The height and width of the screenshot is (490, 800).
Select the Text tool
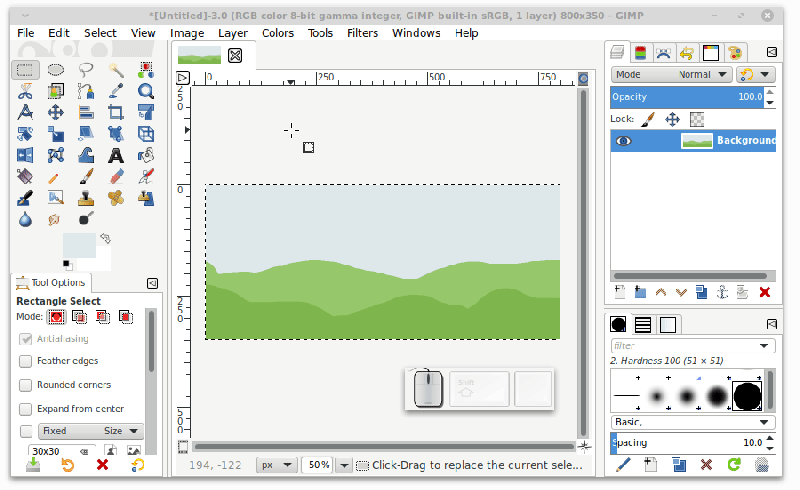(x=116, y=155)
